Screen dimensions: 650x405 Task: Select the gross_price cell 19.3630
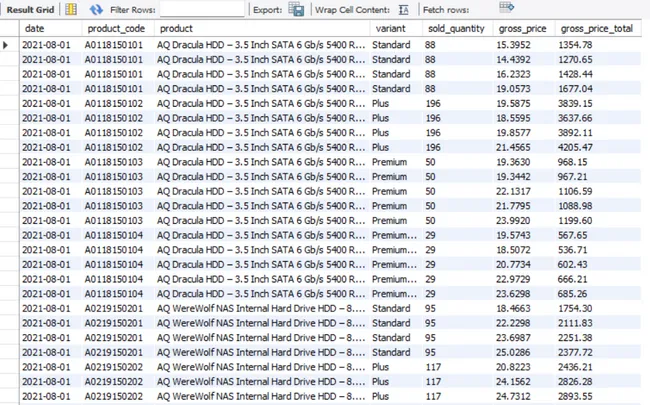(x=513, y=162)
